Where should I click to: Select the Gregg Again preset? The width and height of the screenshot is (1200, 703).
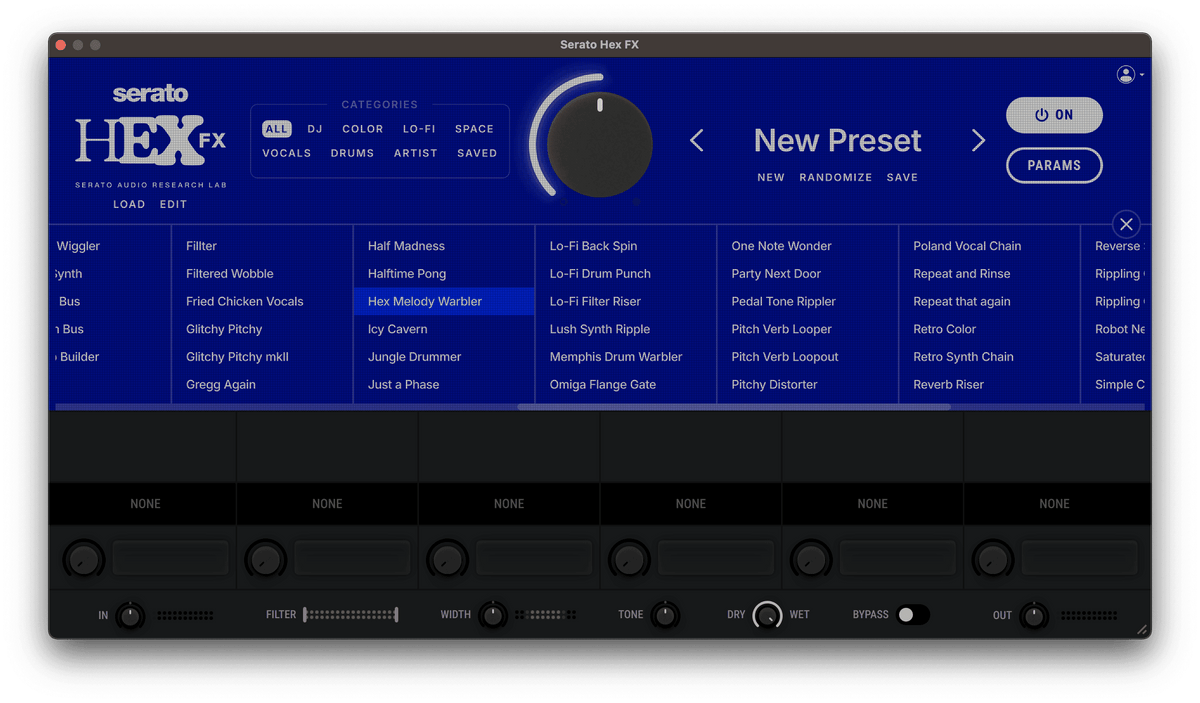point(221,385)
